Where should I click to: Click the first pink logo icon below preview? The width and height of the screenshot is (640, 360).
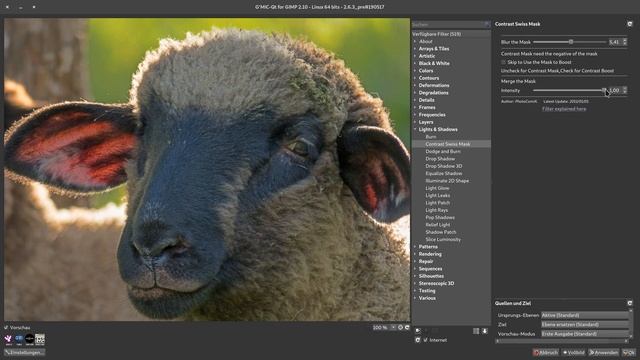pyautogui.click(x=8, y=339)
